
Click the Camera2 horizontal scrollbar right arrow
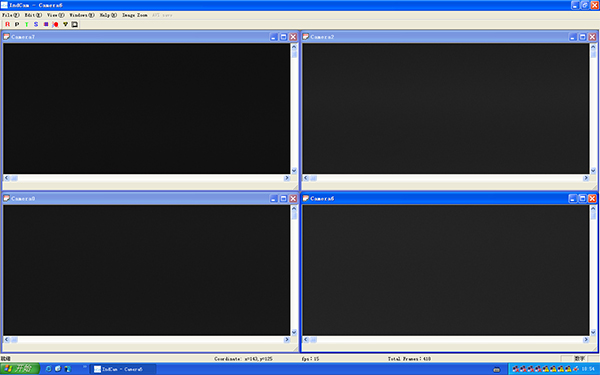pos(585,178)
